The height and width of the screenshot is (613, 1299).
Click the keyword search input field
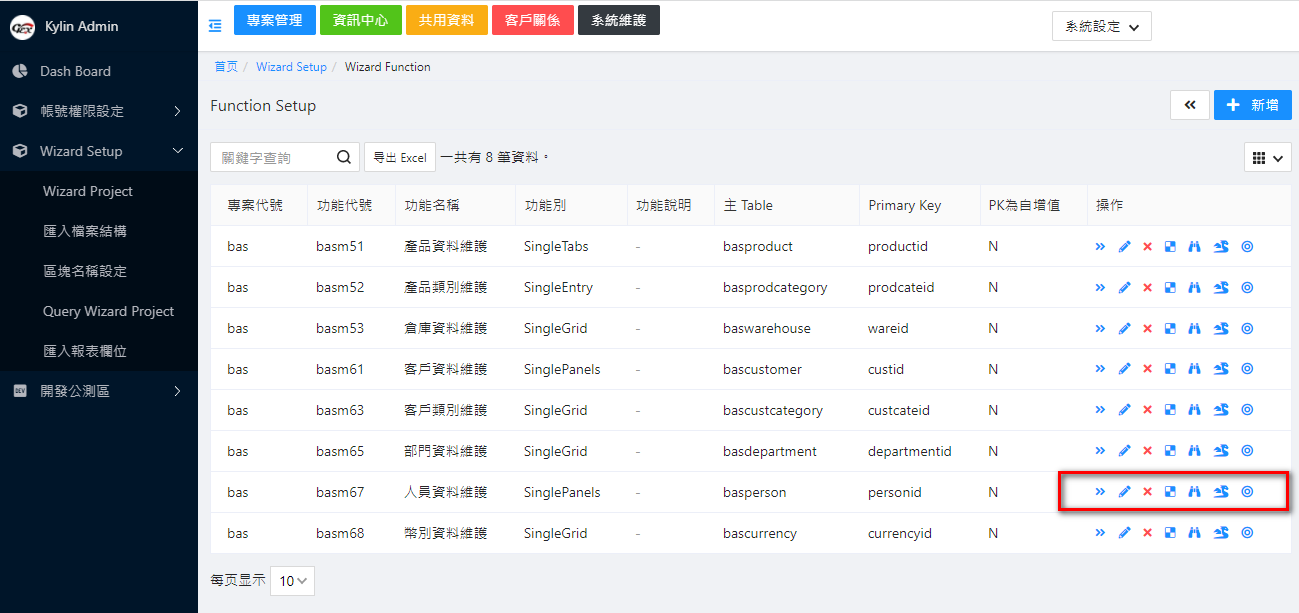[274, 157]
